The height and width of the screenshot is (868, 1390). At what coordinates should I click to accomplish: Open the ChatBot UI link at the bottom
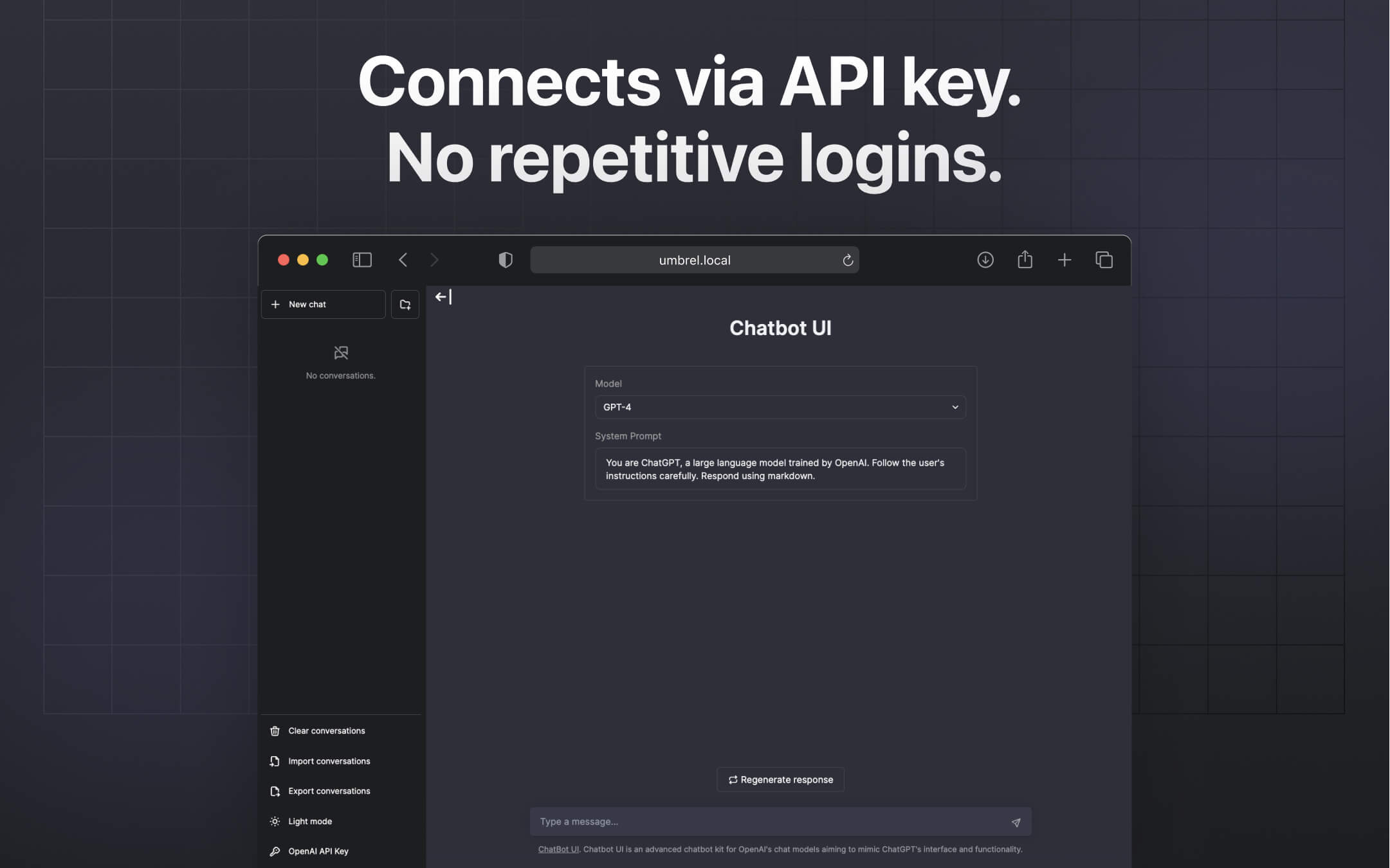point(558,849)
